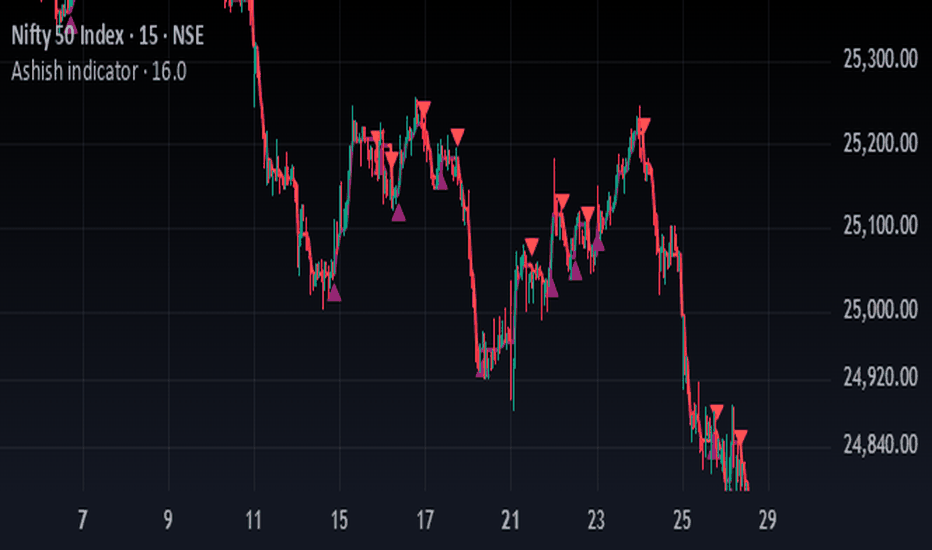The image size is (932, 550).
Task: Click the 25,300.00 price axis label
Action: [880, 59]
